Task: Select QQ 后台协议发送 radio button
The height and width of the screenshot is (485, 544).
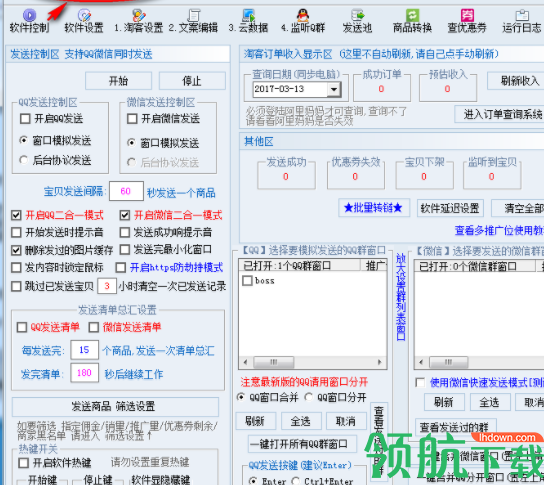Action: [x=24, y=160]
